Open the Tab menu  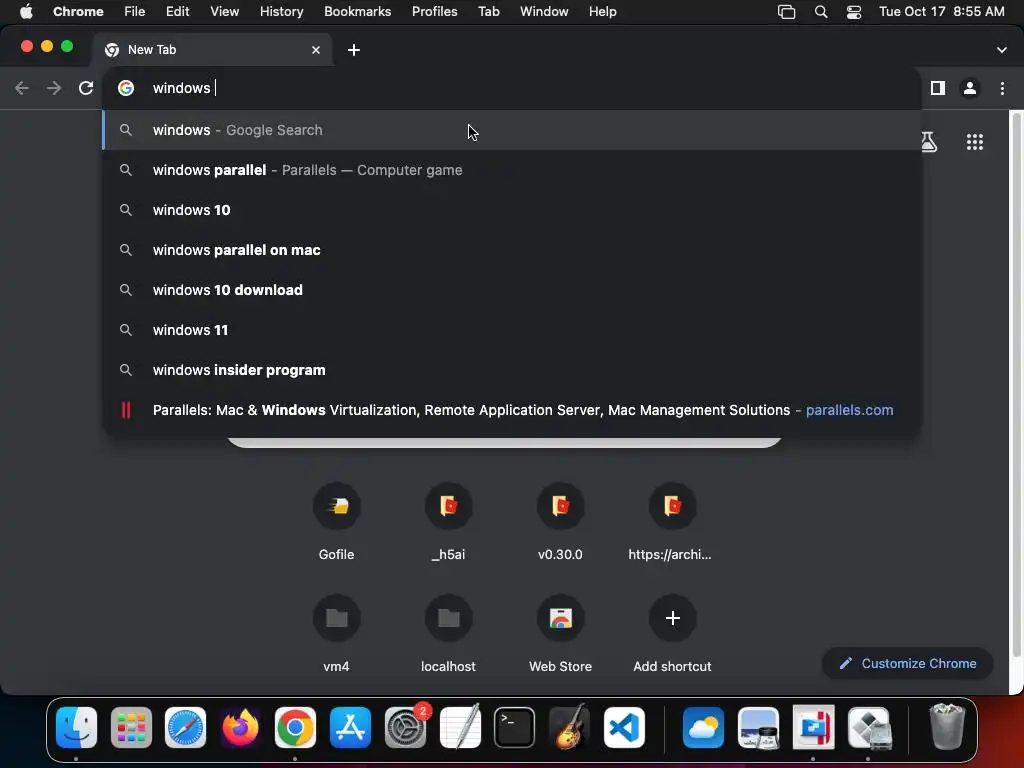coord(488,12)
